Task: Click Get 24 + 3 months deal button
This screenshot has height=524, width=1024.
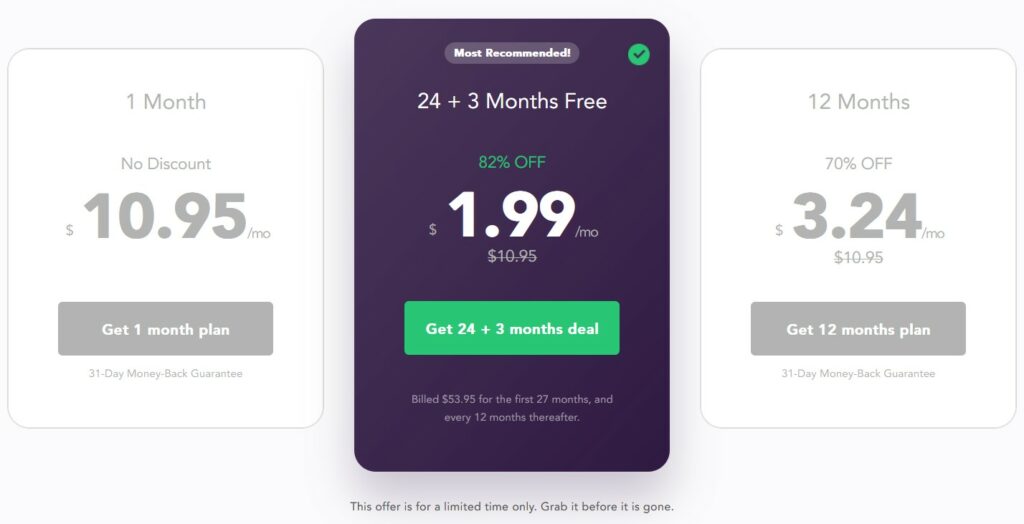Action: [x=512, y=328]
